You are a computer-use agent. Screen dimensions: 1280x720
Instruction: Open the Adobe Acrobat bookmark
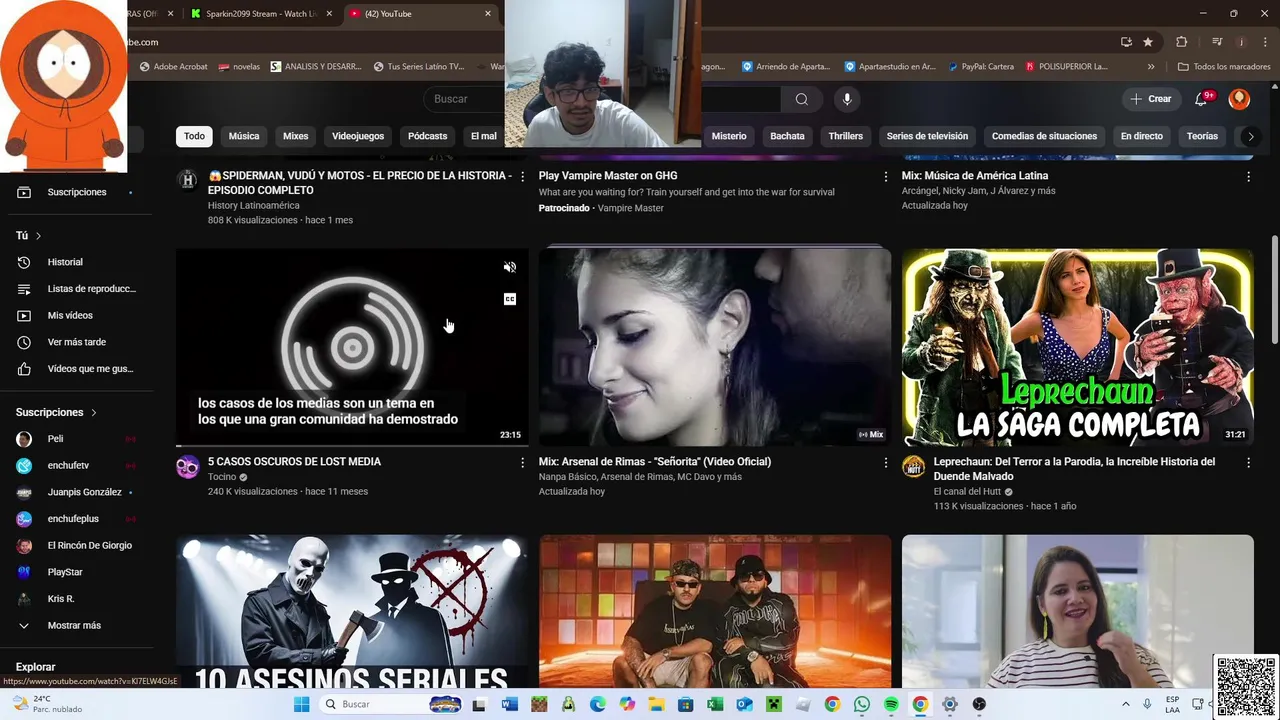tap(173, 67)
